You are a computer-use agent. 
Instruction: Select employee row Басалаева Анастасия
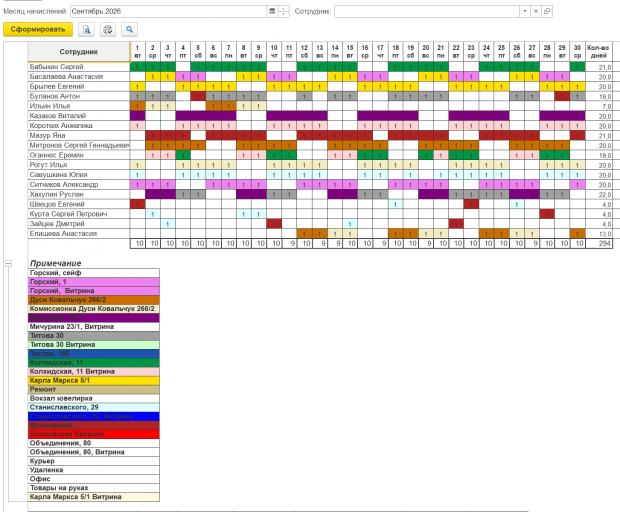[79, 77]
